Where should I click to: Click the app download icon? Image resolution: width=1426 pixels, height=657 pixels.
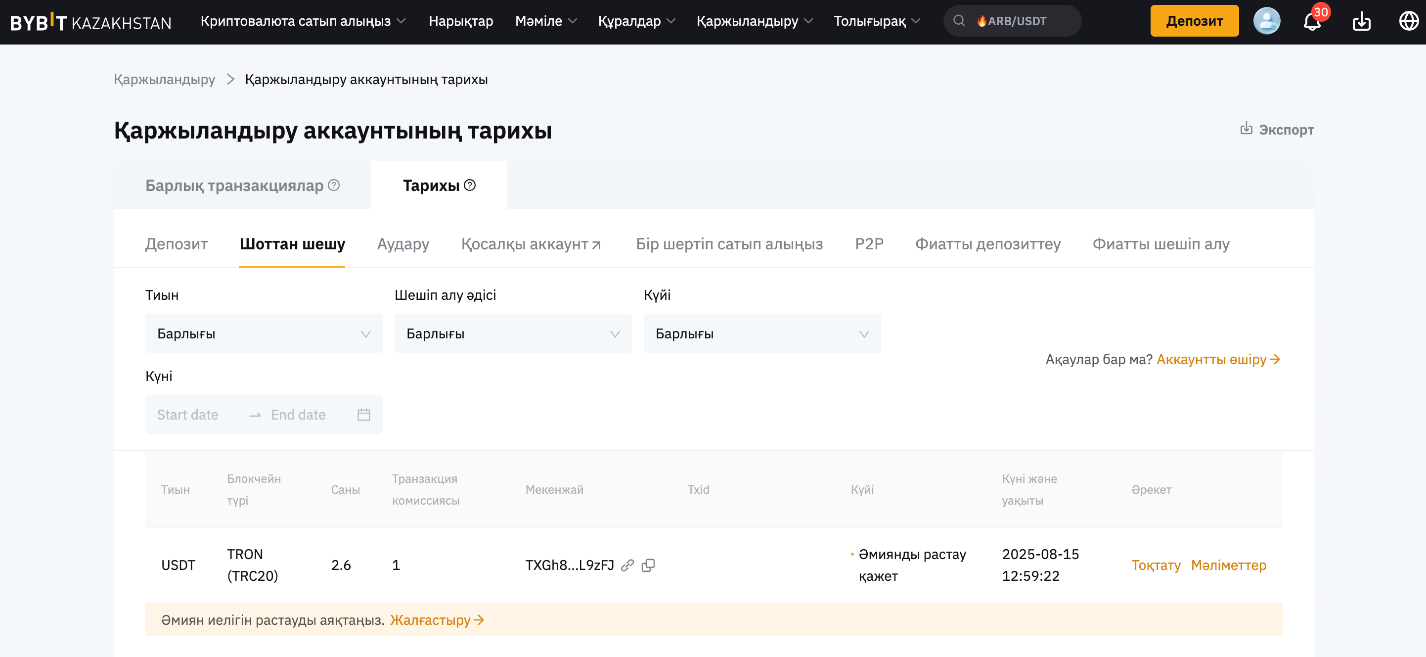click(x=1361, y=21)
